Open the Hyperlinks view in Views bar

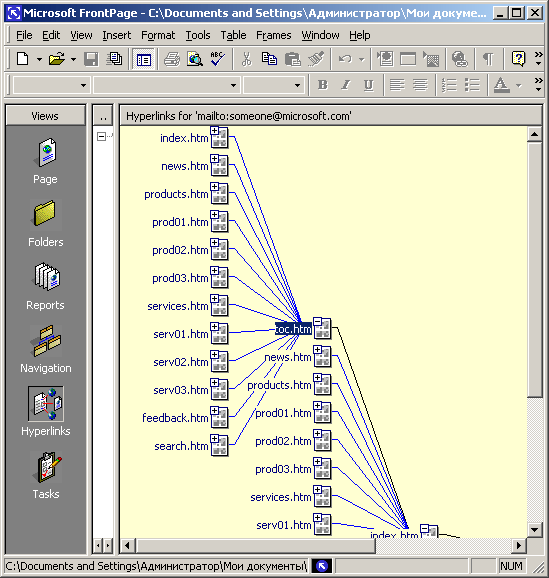click(x=46, y=404)
